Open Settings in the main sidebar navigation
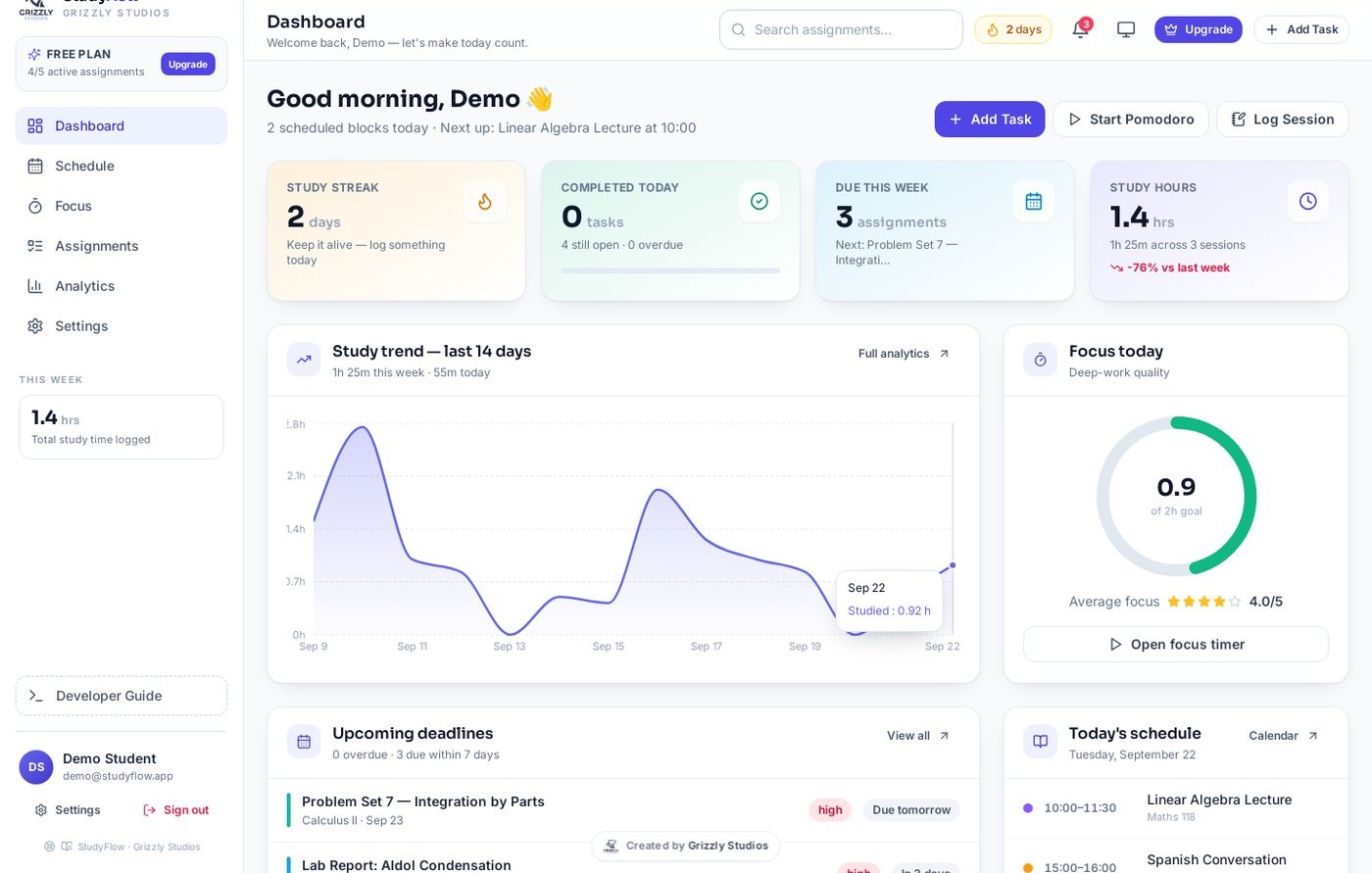The image size is (1372, 873). pyautogui.click(x=122, y=326)
